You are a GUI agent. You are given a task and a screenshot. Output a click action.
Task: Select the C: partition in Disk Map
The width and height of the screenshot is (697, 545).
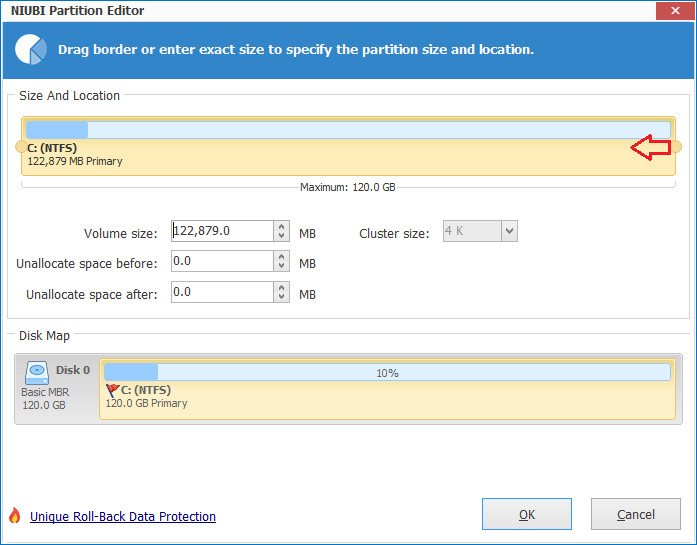click(387, 389)
